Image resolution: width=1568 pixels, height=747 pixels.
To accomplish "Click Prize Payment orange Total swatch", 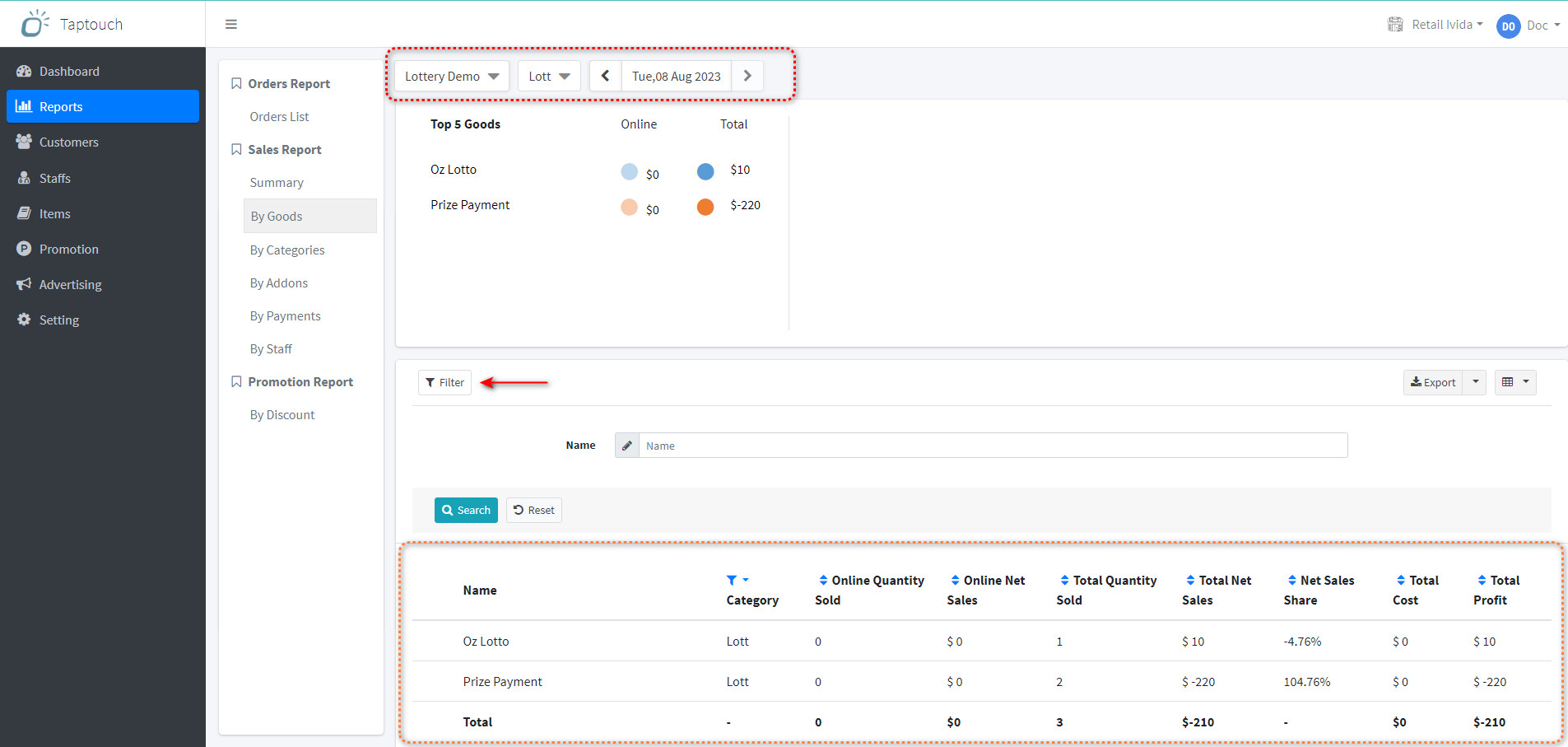I will [x=705, y=207].
